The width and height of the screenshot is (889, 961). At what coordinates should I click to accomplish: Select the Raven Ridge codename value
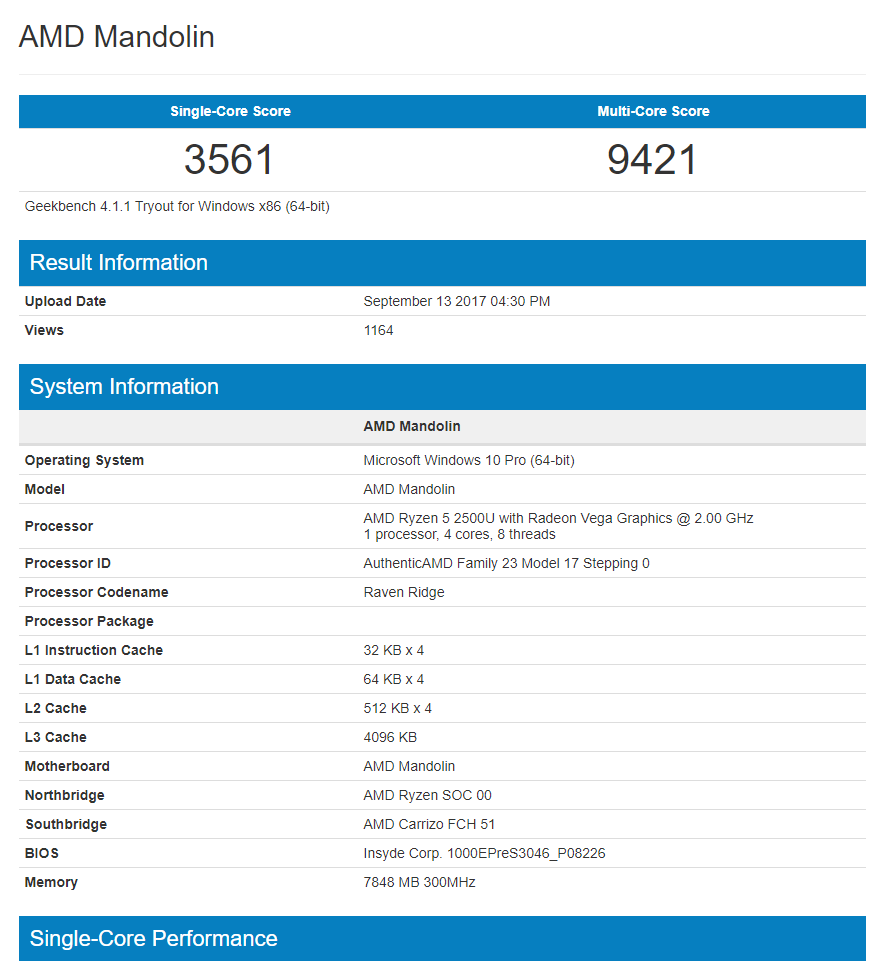[x=404, y=593]
